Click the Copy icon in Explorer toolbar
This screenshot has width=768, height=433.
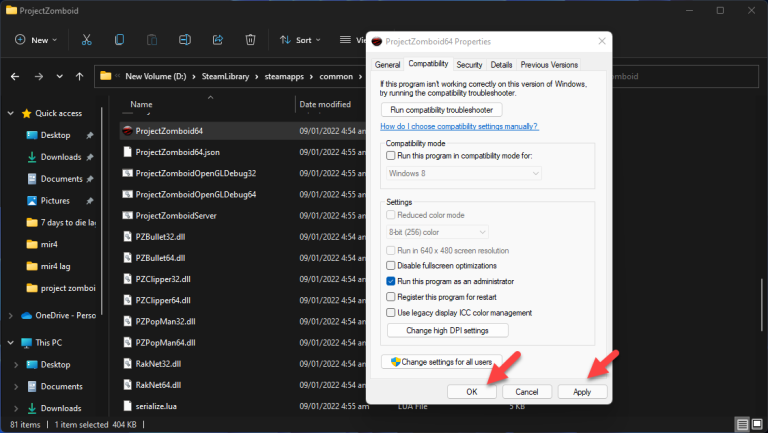point(119,40)
